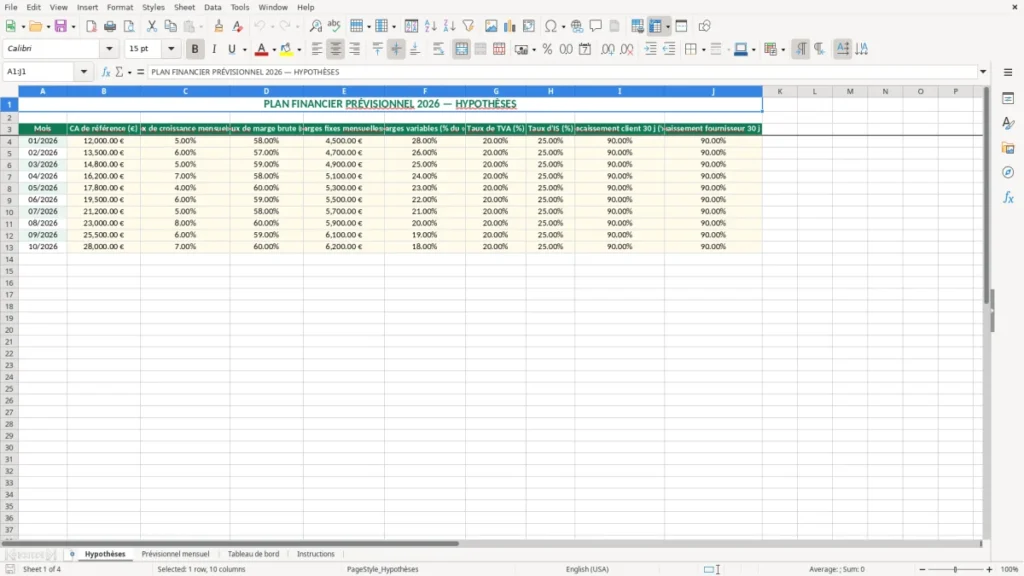Open the special character Omega icon
This screenshot has height=576, width=1024.
(x=551, y=26)
